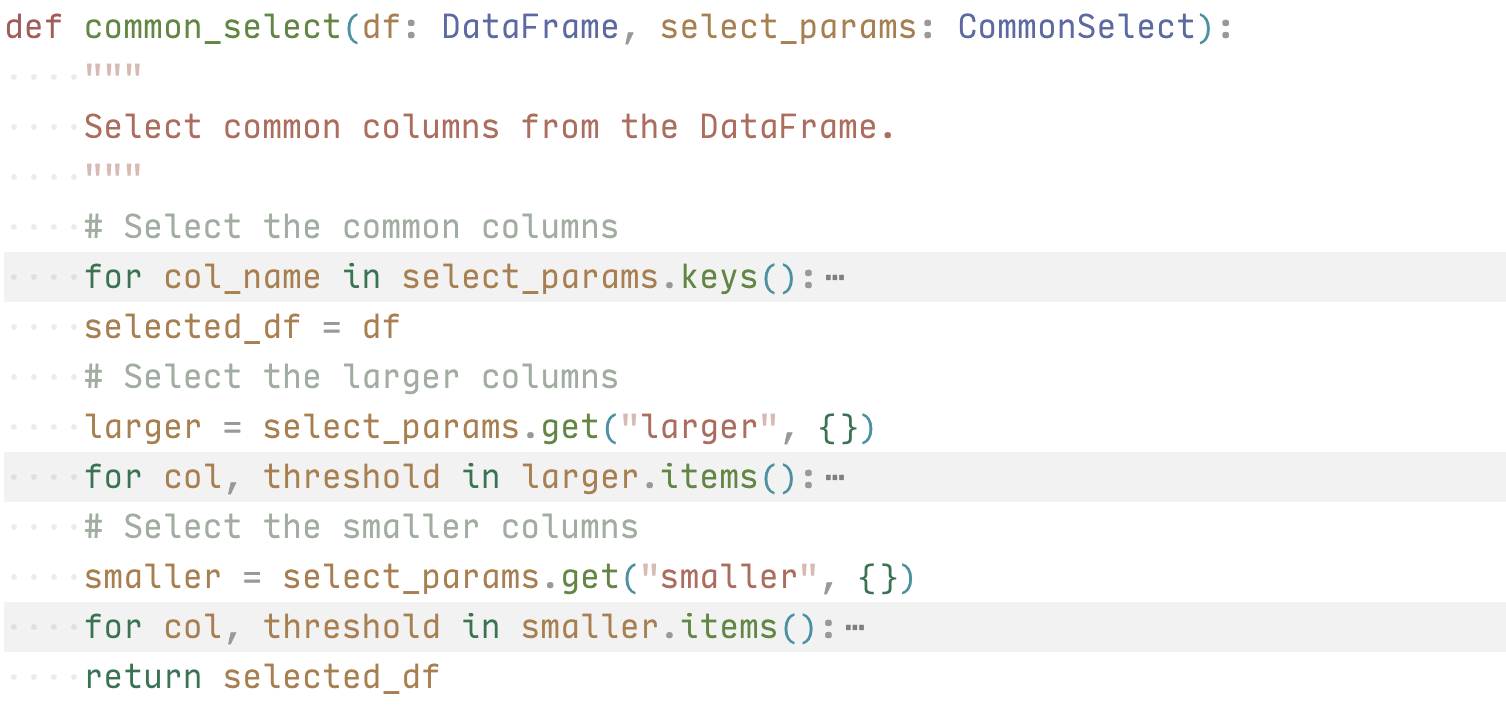Click the 'smaller' variable assignment name
Screen dimensions: 1506x718
(153, 577)
